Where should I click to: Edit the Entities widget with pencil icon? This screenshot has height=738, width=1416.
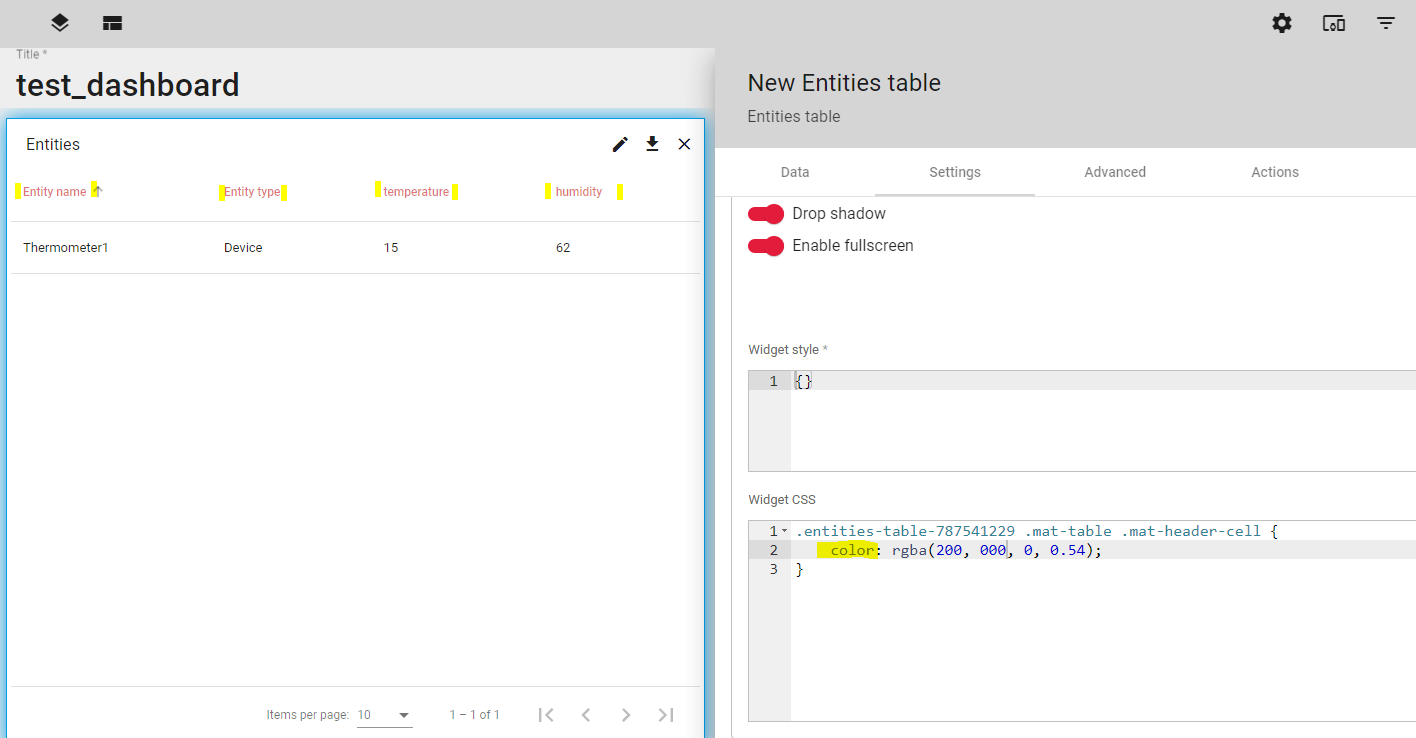pyautogui.click(x=620, y=144)
